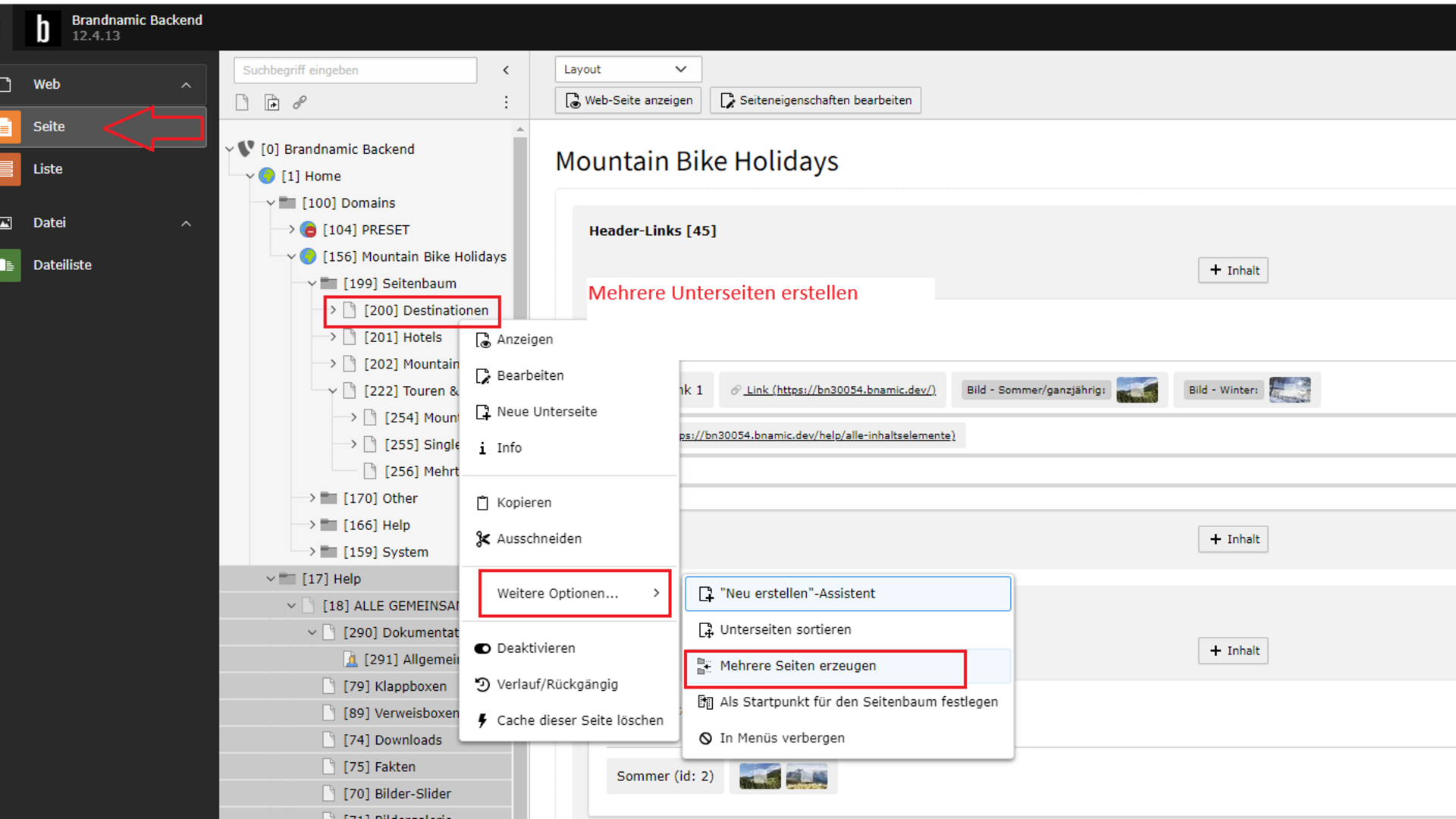This screenshot has width=1456, height=819.
Task: Toggle Deaktivieren in context menu
Action: 535,648
